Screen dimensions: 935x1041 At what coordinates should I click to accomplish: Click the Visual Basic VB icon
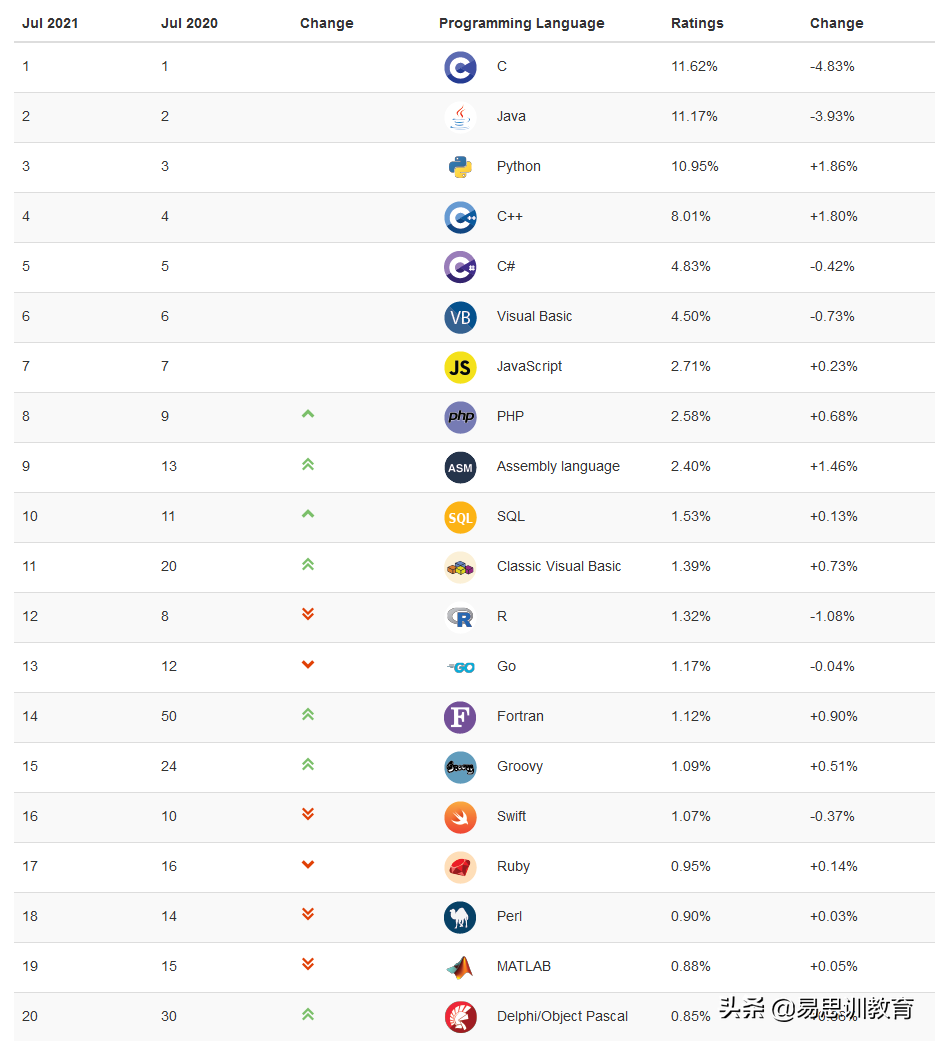click(460, 317)
